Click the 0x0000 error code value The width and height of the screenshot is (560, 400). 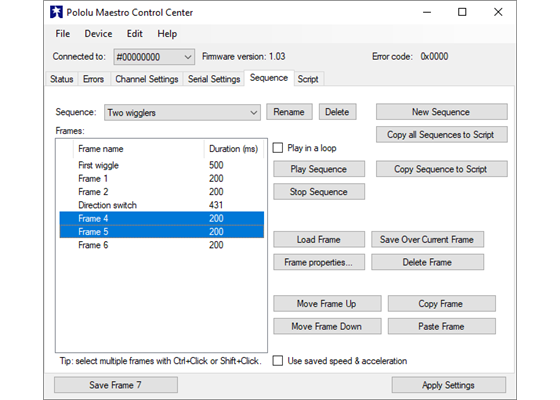pyautogui.click(x=434, y=56)
